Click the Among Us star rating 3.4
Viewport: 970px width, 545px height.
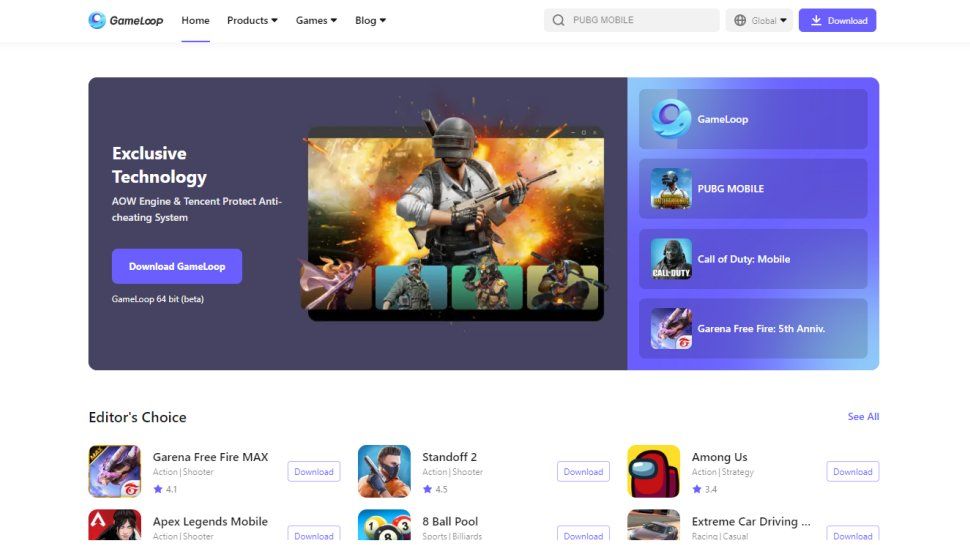(x=705, y=489)
